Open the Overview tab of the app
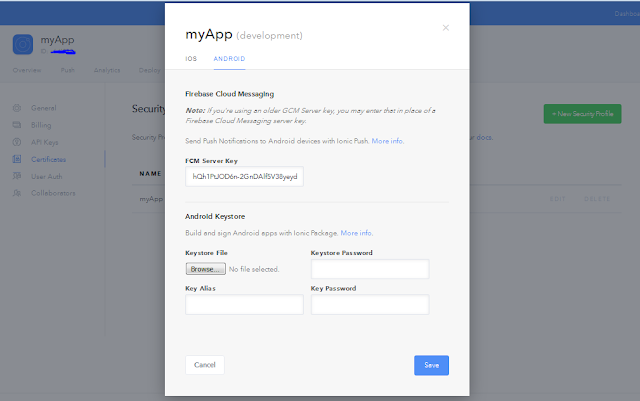The width and height of the screenshot is (640, 401). tap(27, 70)
